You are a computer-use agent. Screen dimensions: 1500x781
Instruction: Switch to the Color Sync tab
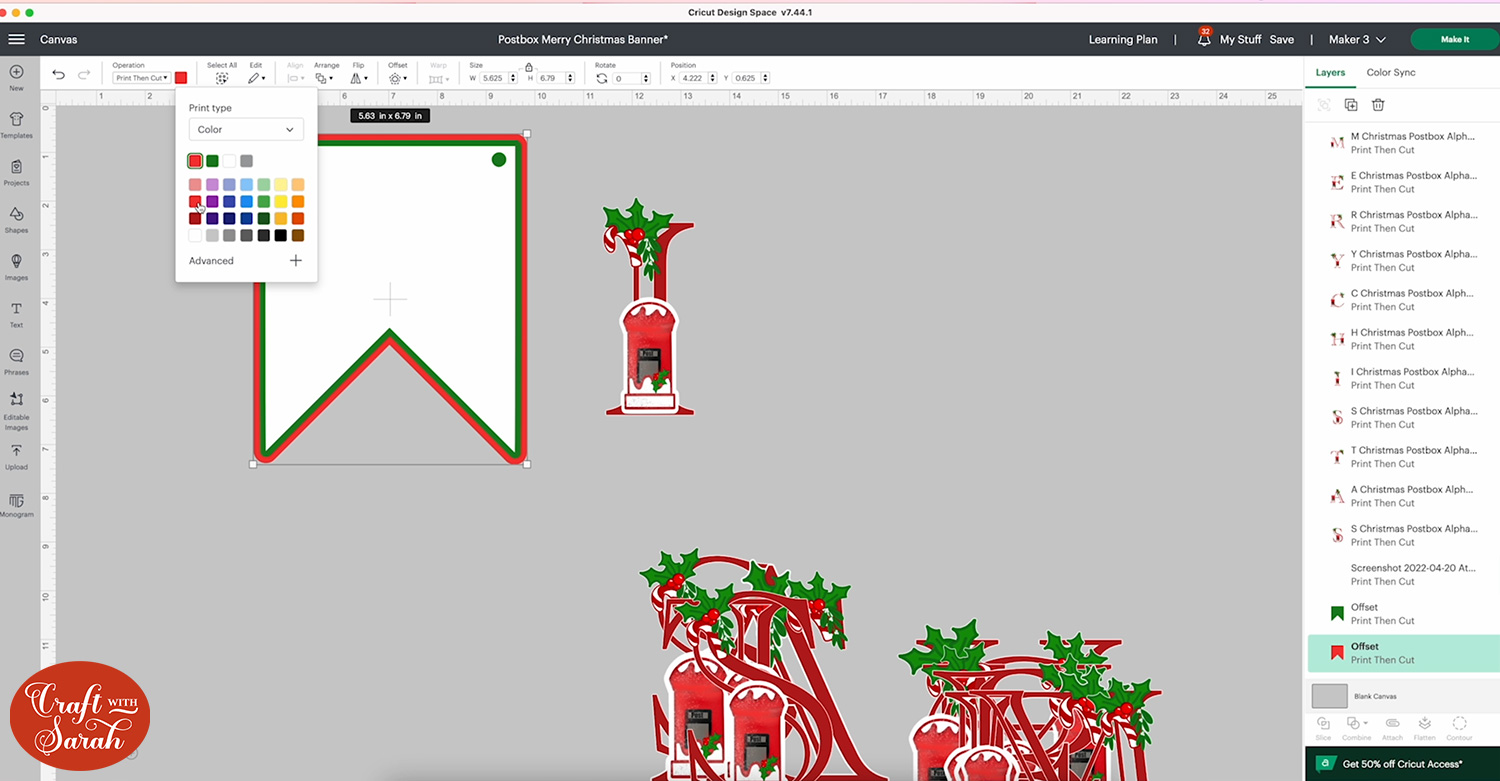[x=1390, y=72]
